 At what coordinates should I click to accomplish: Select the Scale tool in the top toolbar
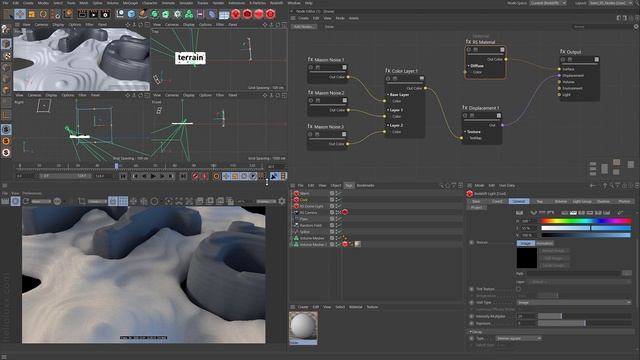pyautogui.click(x=31, y=14)
